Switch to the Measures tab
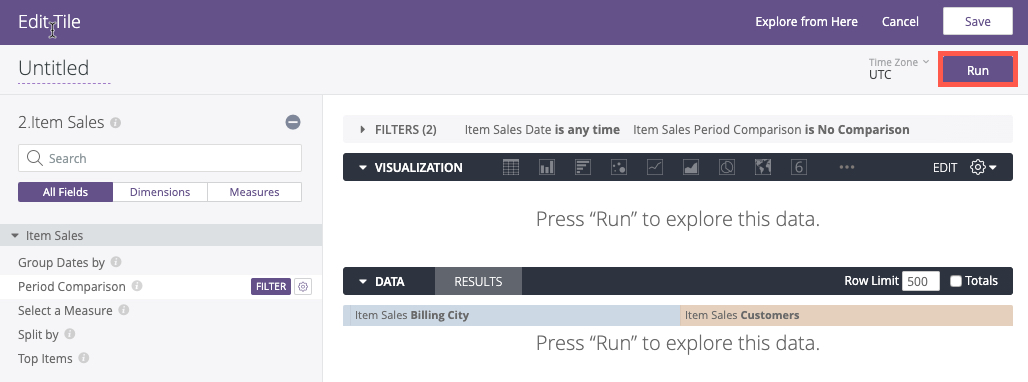The height and width of the screenshot is (382, 1028). click(x=254, y=192)
